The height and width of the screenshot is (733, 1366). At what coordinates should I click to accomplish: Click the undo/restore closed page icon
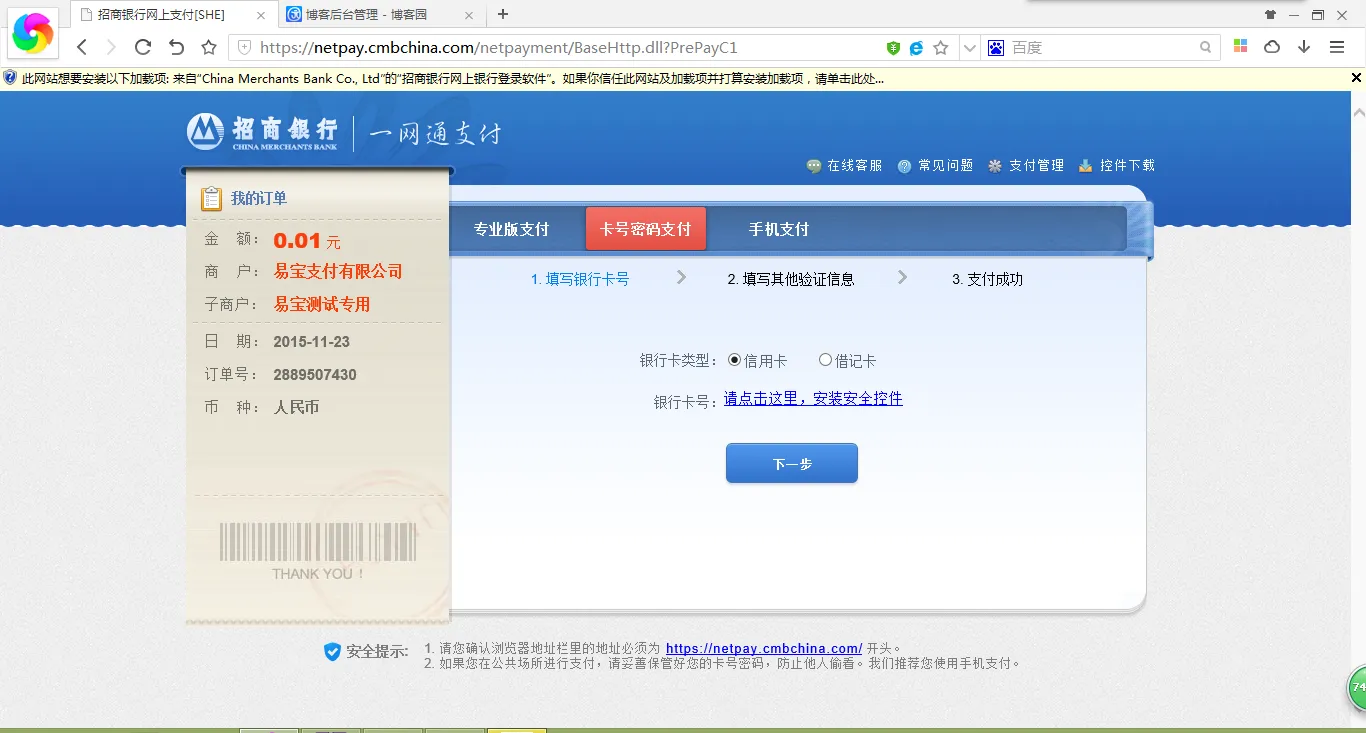(176, 47)
